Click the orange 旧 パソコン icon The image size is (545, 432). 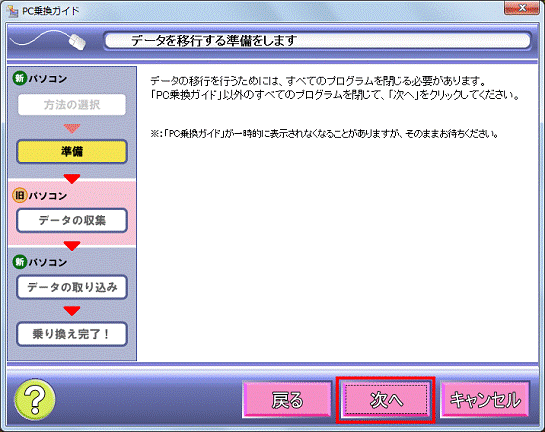click(19, 196)
